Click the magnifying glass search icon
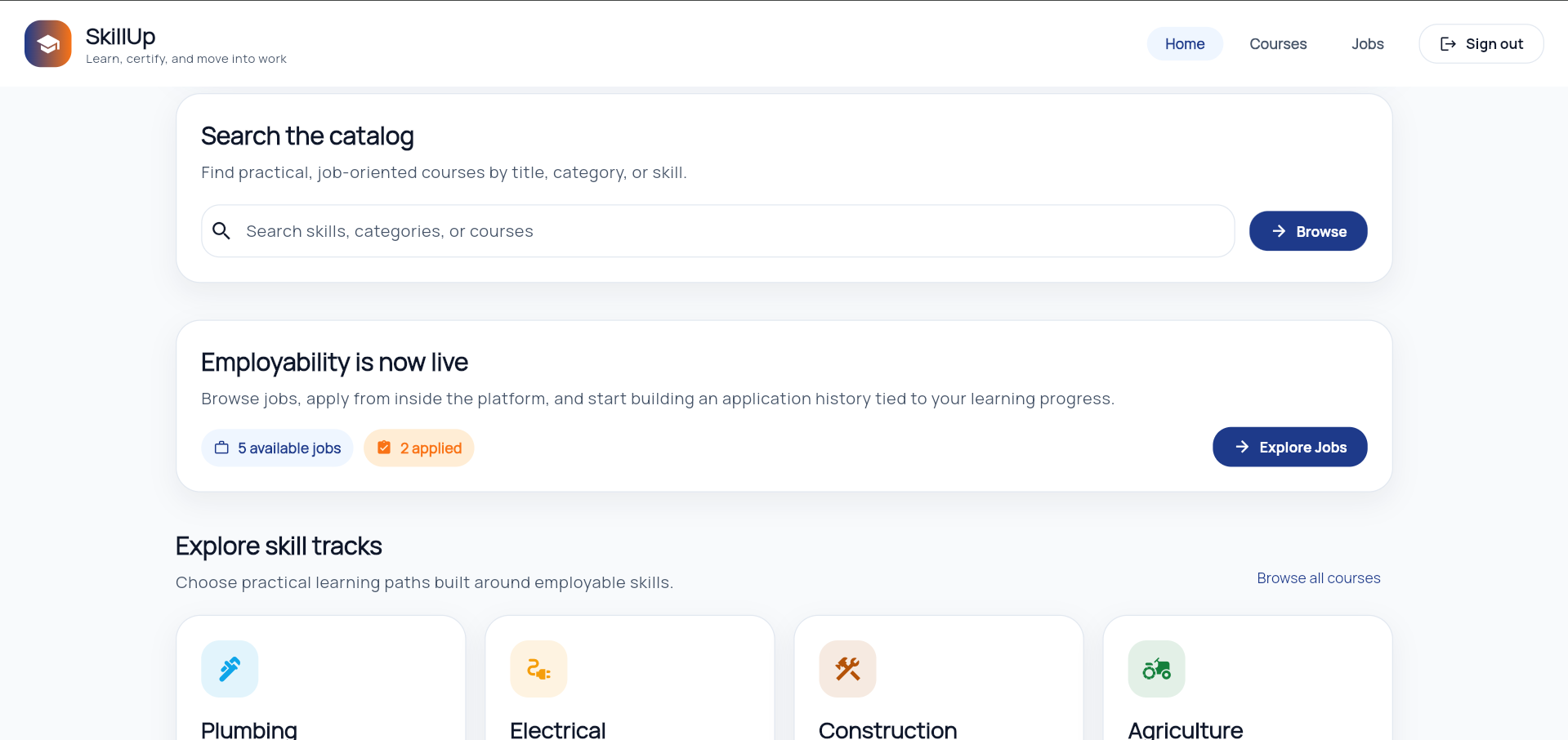This screenshot has height=740, width=1568. point(221,231)
